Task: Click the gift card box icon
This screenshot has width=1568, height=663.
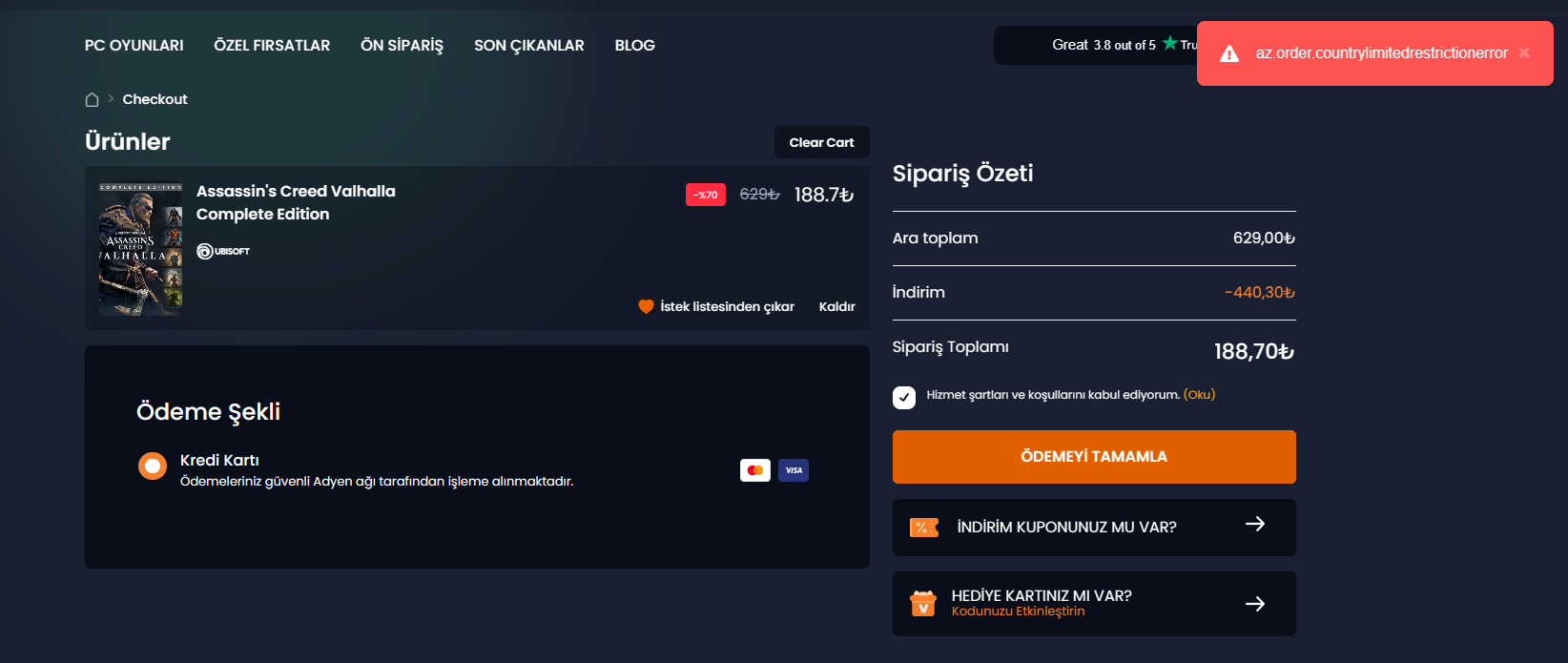Action: [x=923, y=604]
